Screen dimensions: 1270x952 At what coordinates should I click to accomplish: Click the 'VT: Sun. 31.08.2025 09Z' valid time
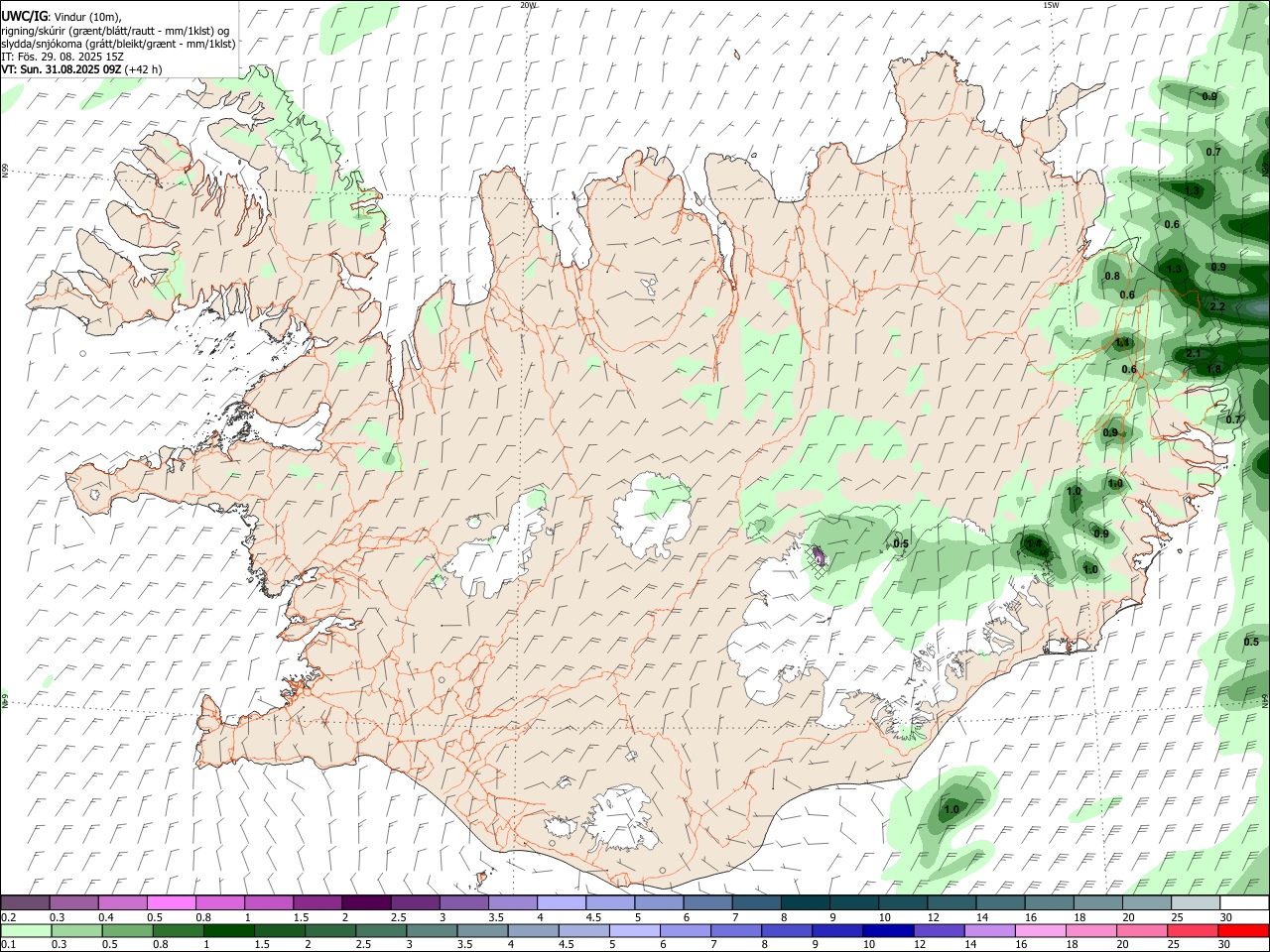click(x=61, y=69)
